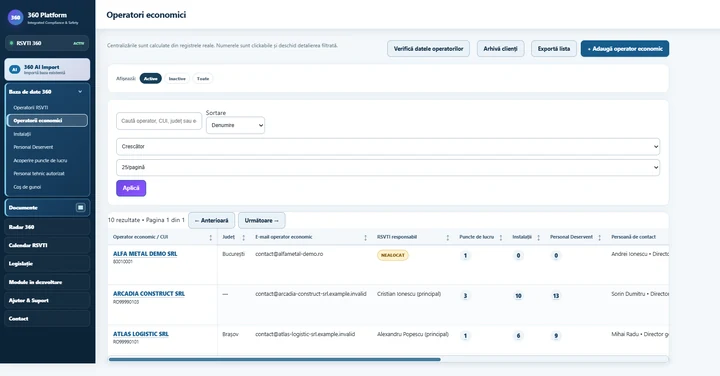Viewport: 720px width, 376px height.
Task: Sort by Județ column arrows
Action: tap(243, 237)
